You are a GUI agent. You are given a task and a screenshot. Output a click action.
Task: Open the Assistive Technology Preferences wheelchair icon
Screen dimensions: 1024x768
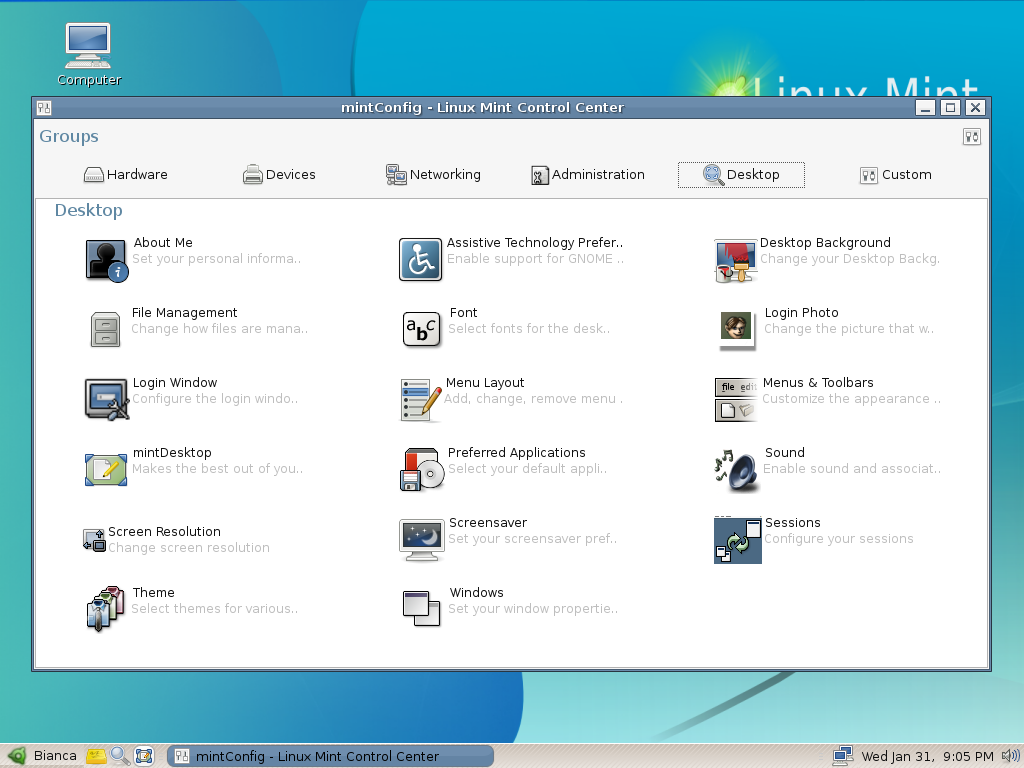420,259
